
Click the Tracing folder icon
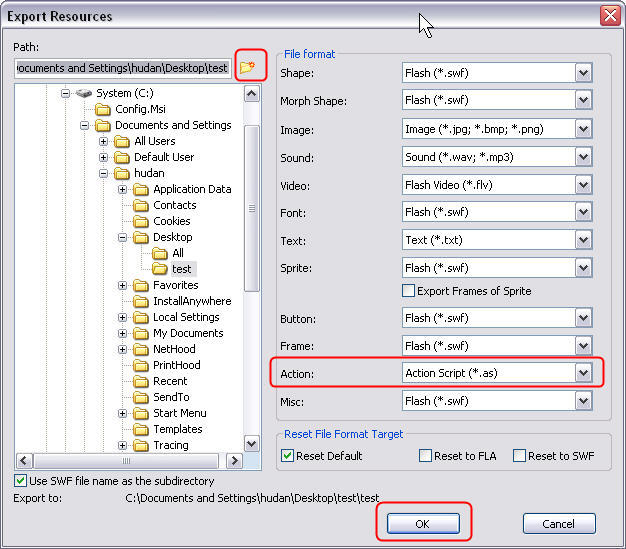[x=141, y=445]
